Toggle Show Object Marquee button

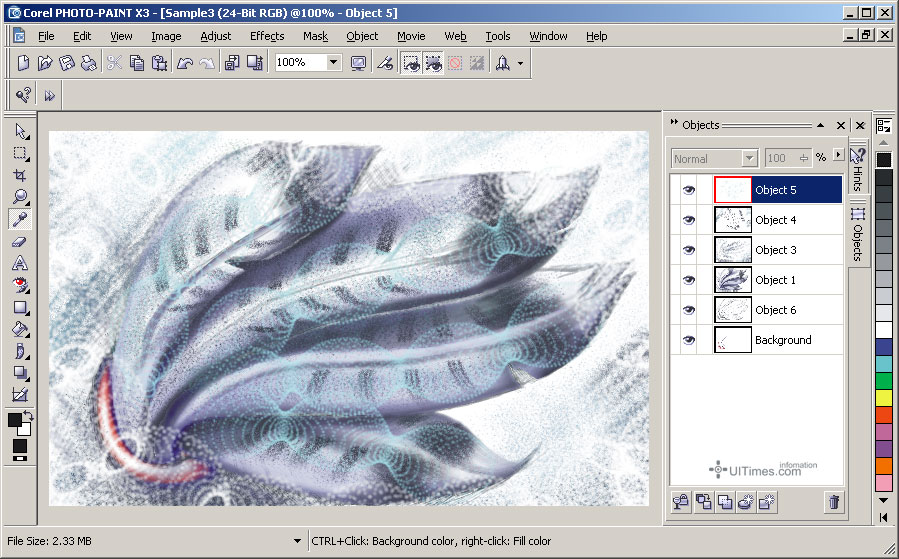pos(433,62)
